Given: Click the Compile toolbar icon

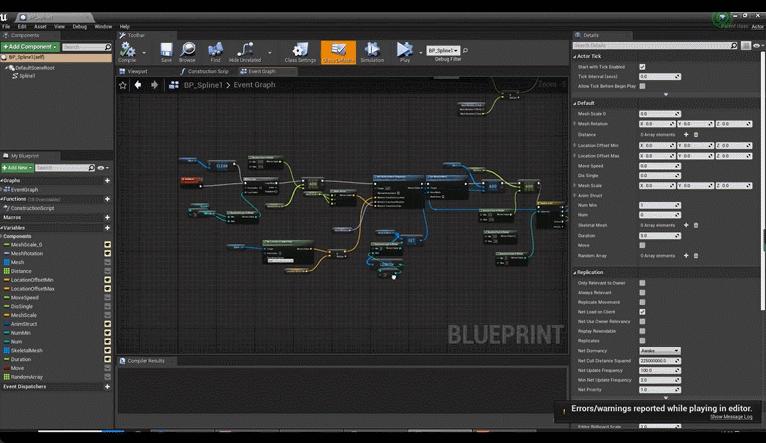Looking at the screenshot, I should click(127, 50).
